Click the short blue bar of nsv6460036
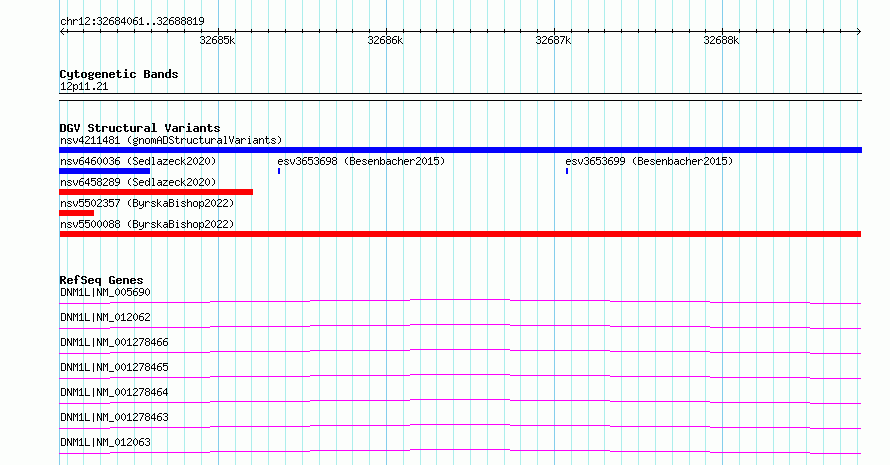This screenshot has width=890, height=465. (x=104, y=171)
